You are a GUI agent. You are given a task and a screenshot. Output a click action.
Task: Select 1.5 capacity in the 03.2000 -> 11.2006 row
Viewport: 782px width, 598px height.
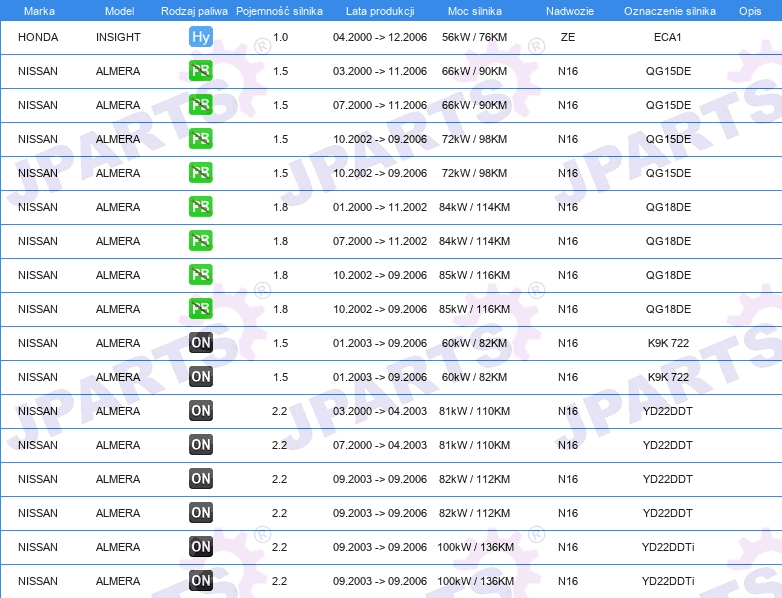281,71
